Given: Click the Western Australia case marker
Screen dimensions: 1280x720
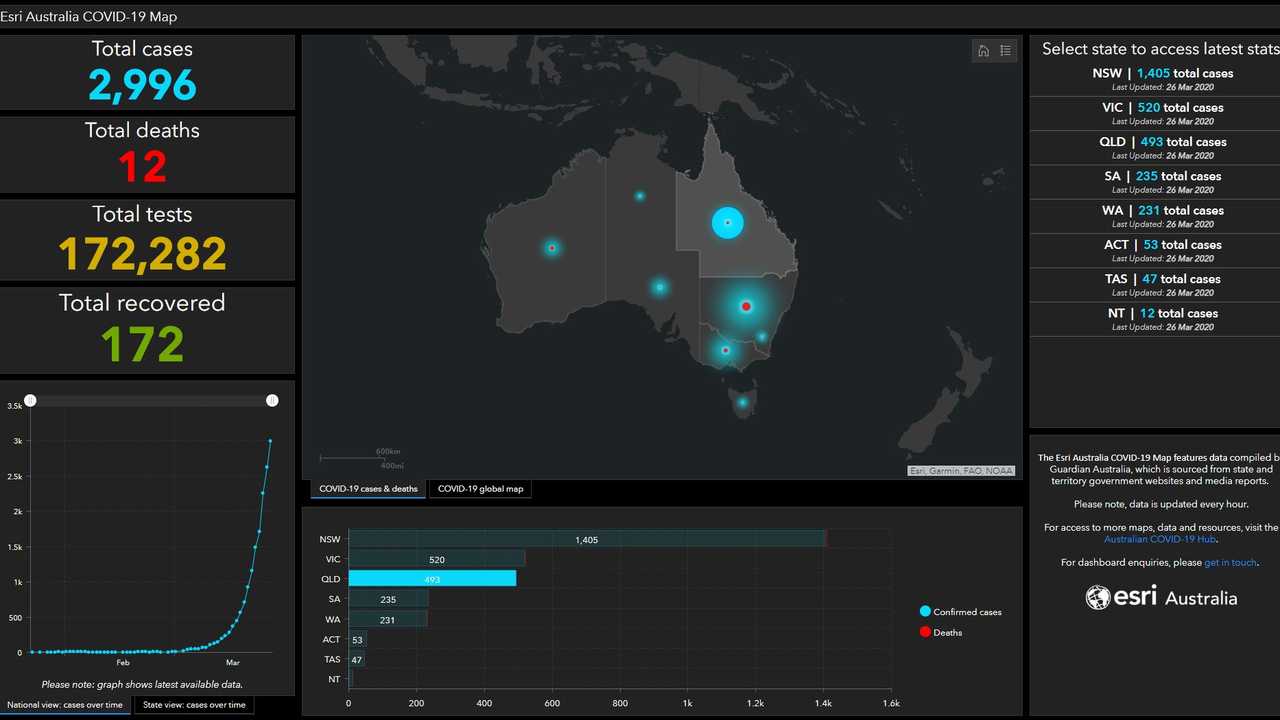Looking at the screenshot, I should click(551, 248).
